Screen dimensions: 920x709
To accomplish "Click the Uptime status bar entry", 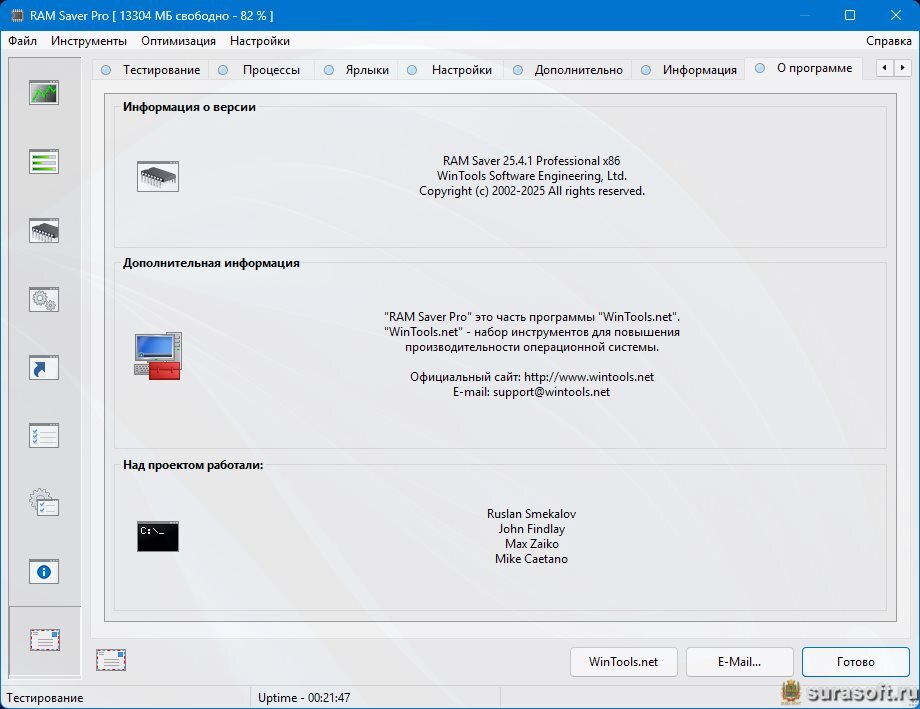I will pyautogui.click(x=304, y=698).
